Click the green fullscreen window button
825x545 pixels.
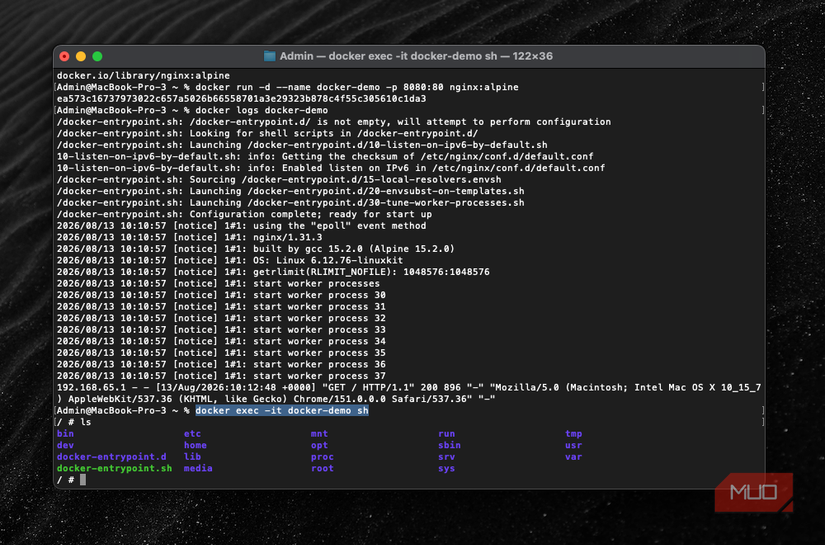(97, 56)
